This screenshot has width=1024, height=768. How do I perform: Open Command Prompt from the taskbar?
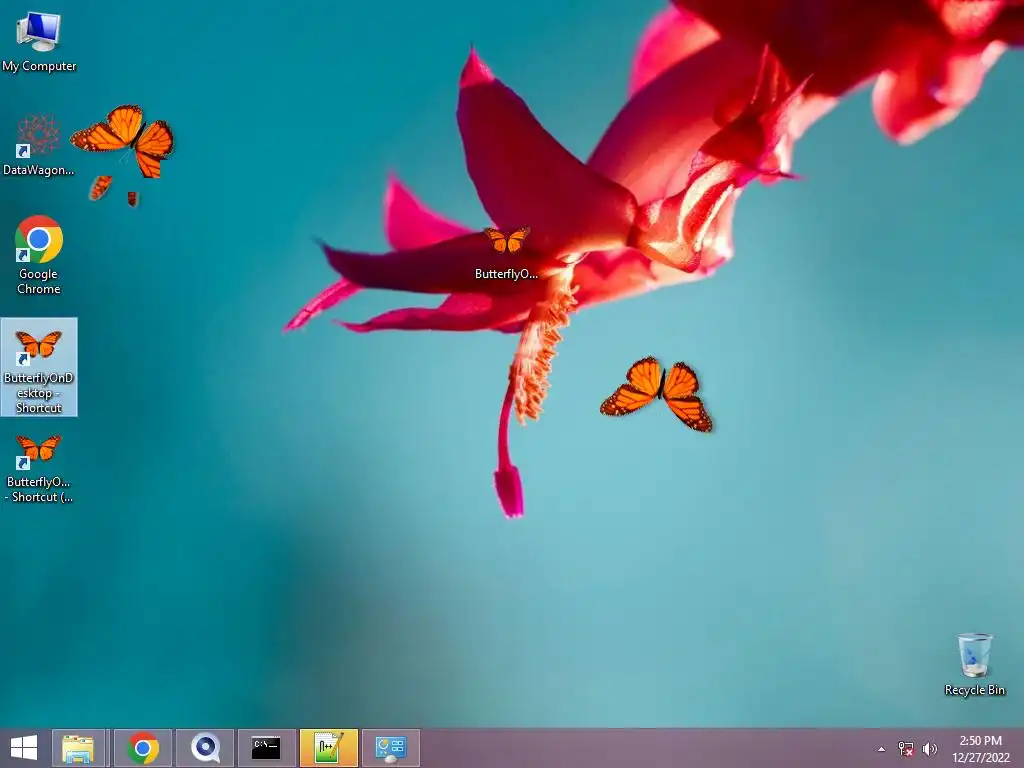pyautogui.click(x=266, y=748)
